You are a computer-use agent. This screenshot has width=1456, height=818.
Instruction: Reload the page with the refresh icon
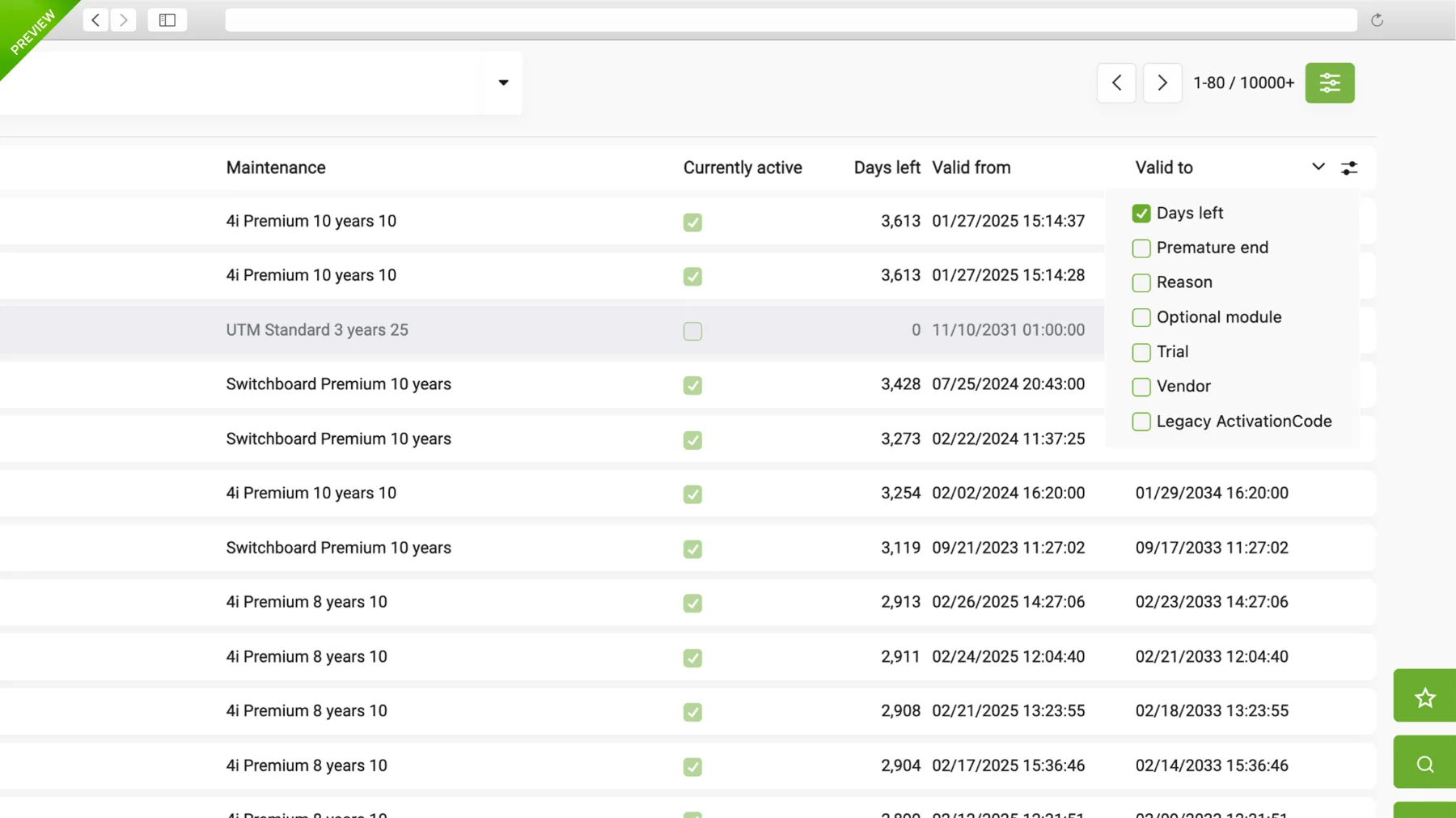click(x=1377, y=20)
